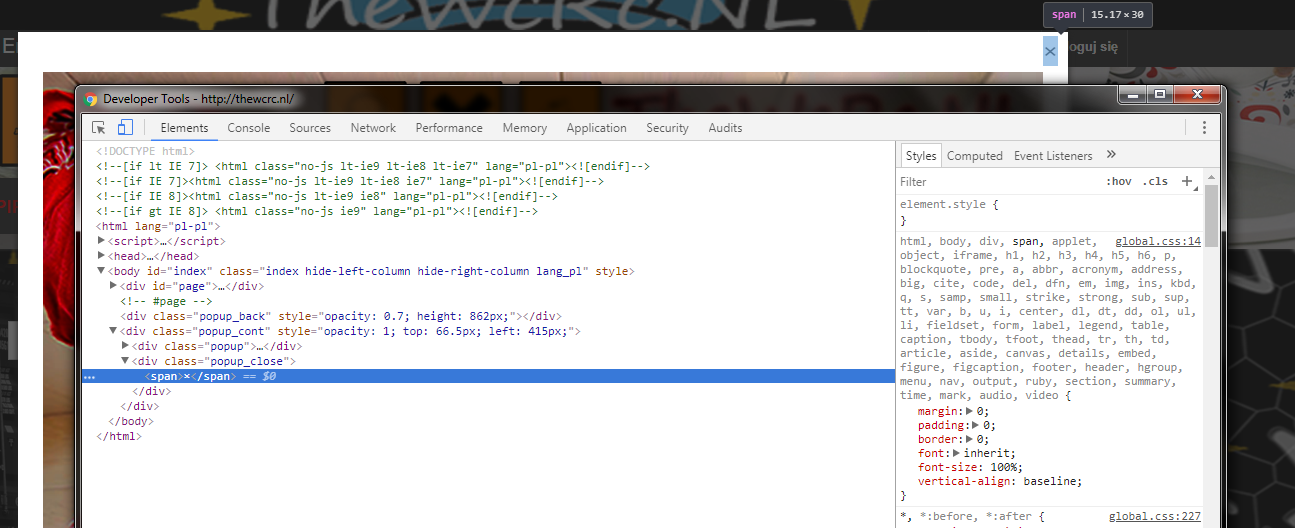Close the popup with the × icon
The image size is (1295, 528).
point(1050,51)
